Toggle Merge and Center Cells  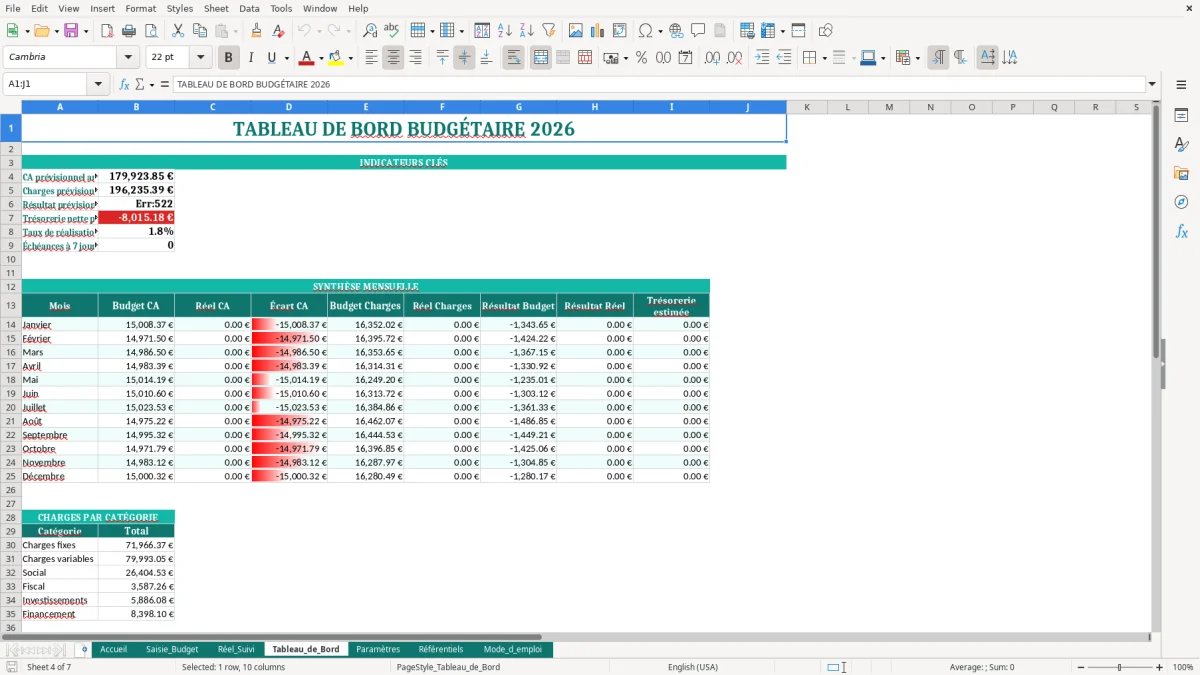[x=541, y=58]
